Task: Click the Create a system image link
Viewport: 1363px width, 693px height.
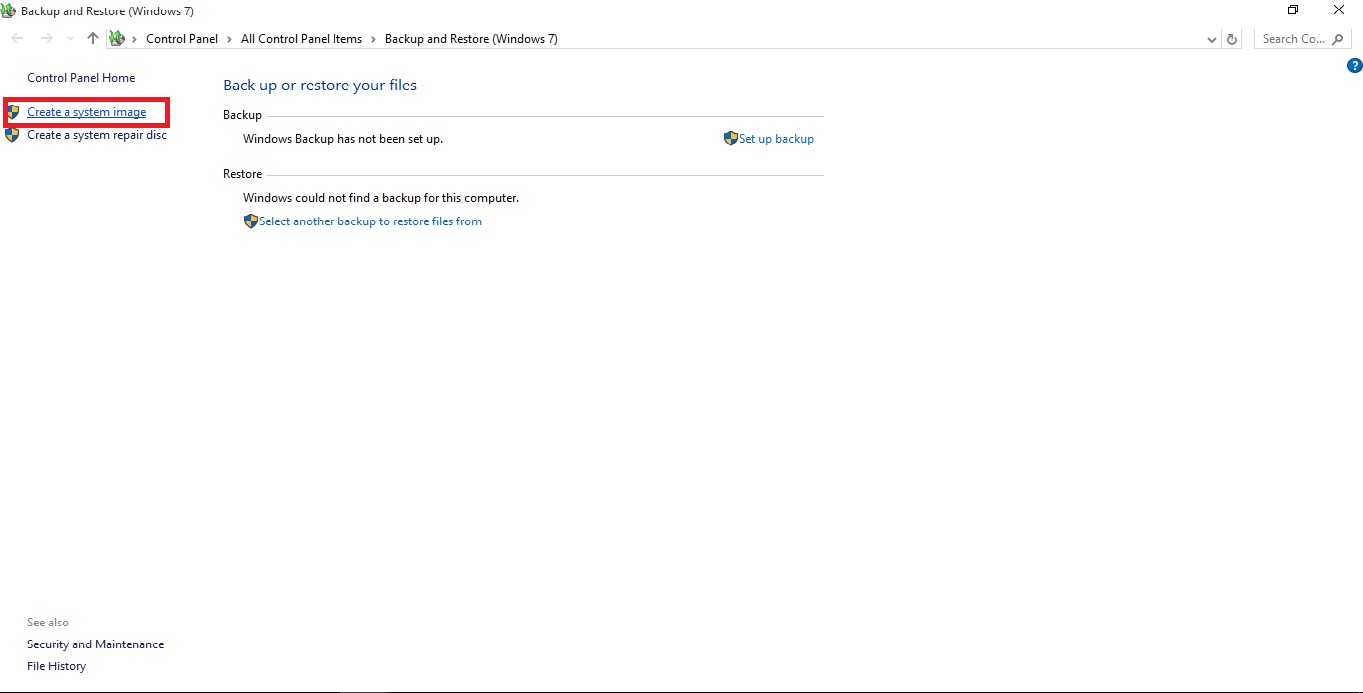Action: coord(86,112)
